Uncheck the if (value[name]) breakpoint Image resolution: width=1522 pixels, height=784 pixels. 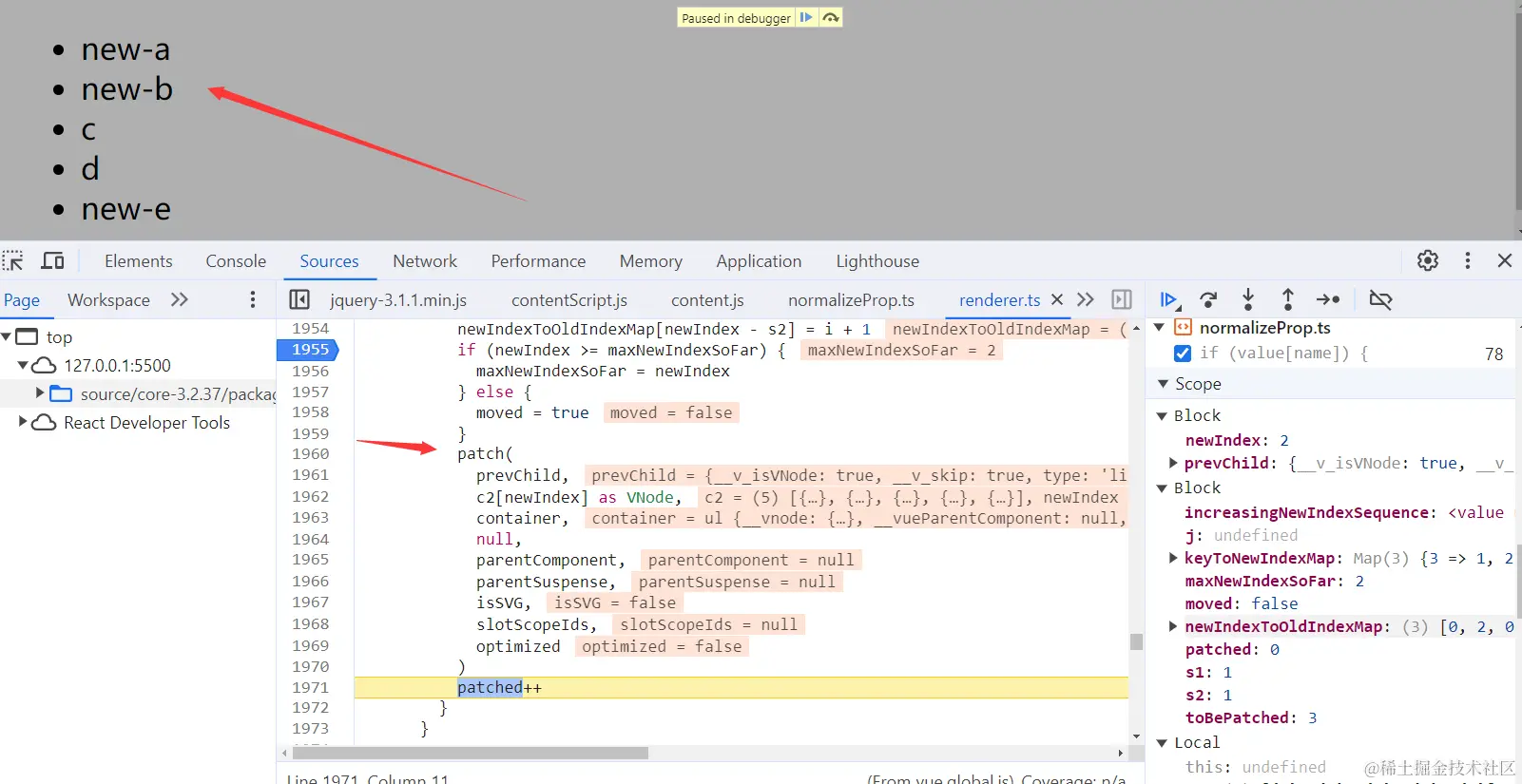click(1183, 354)
